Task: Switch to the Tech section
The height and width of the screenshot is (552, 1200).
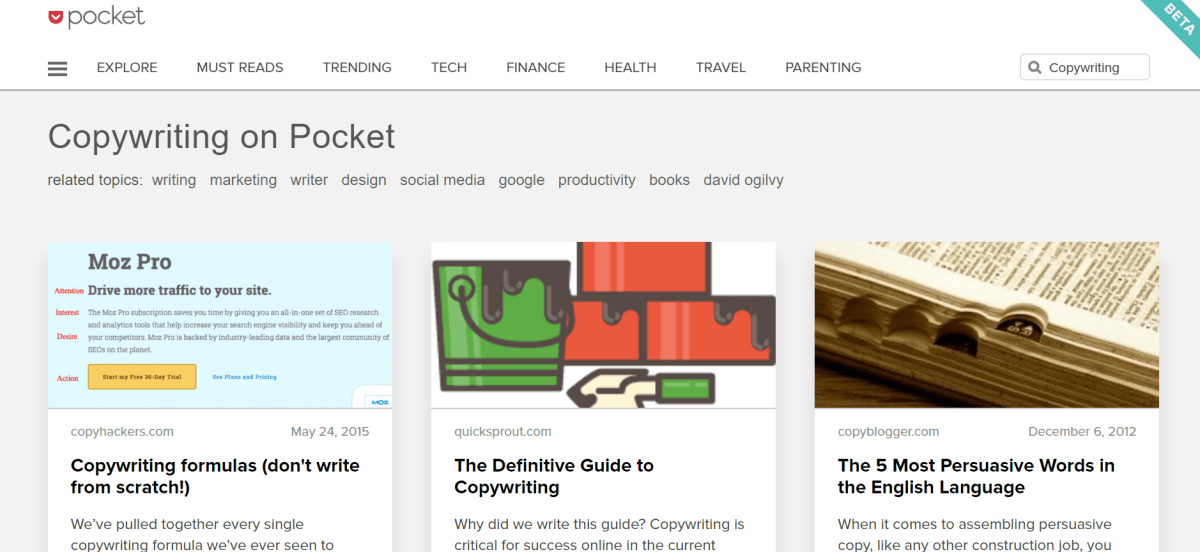Action: coord(449,68)
